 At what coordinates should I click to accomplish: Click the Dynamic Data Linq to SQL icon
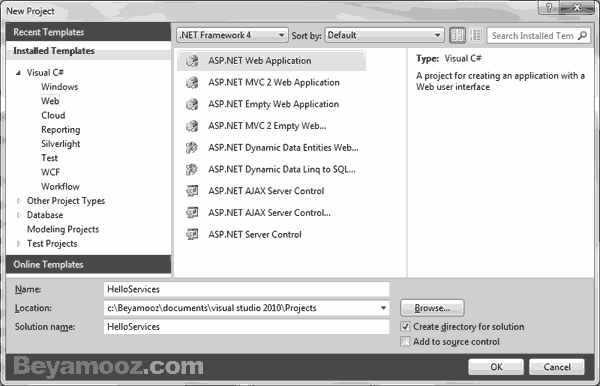click(192, 169)
